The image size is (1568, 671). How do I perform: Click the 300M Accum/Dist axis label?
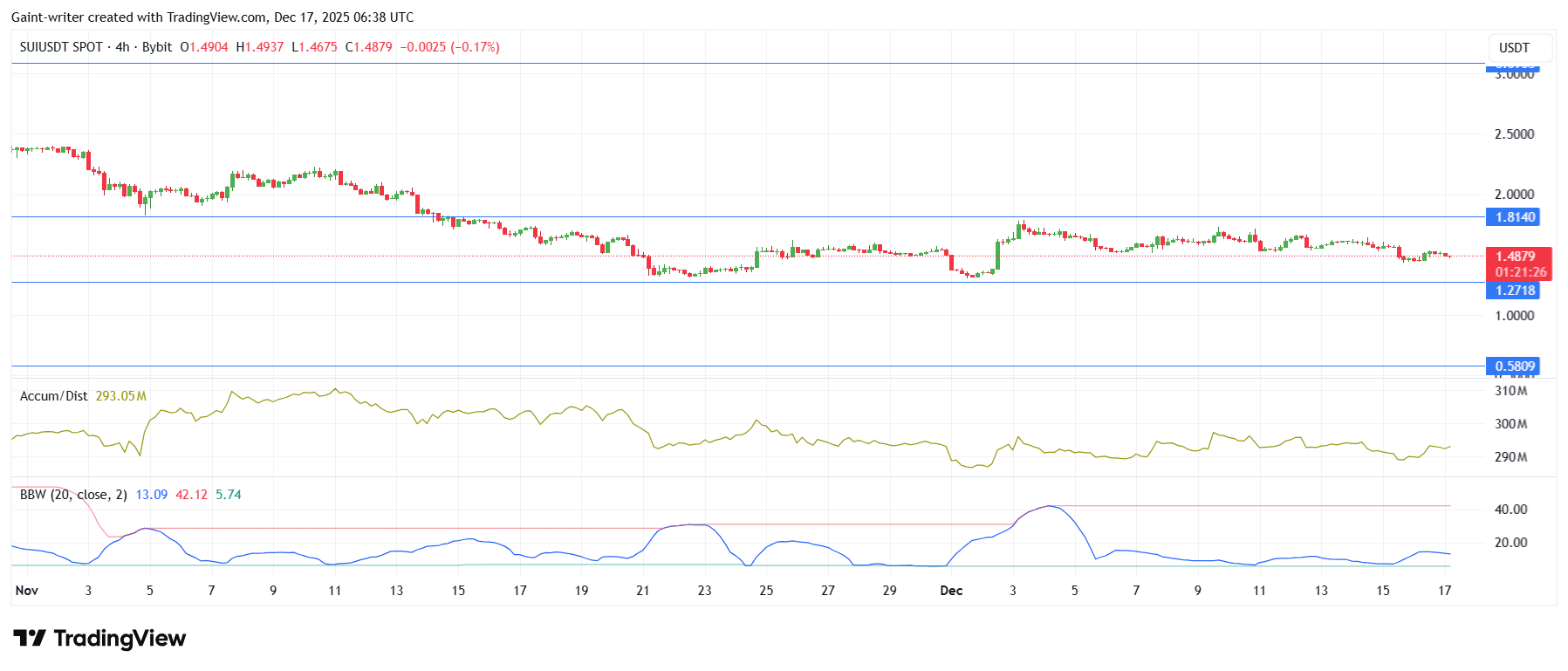click(1510, 424)
